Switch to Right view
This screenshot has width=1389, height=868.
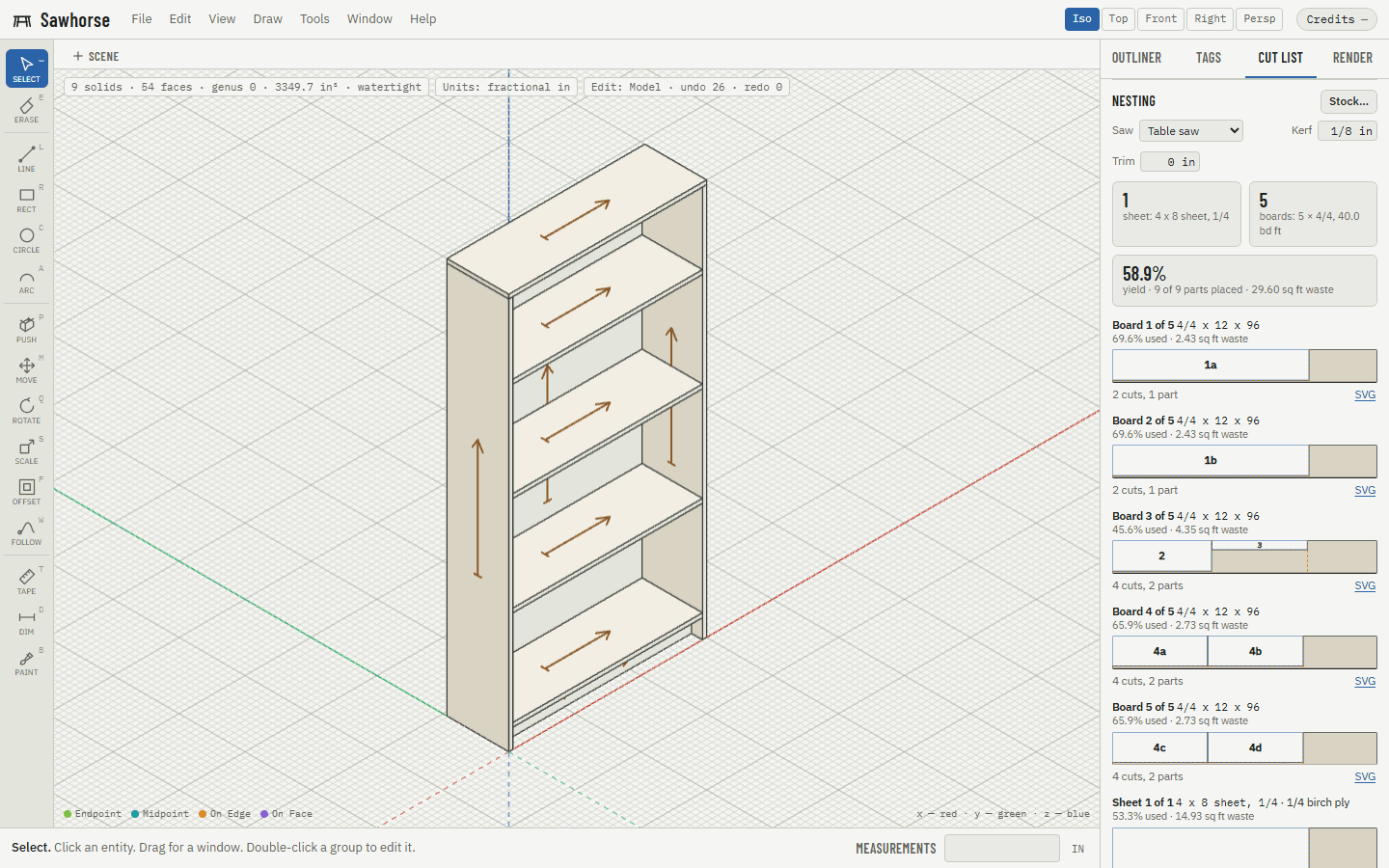click(1211, 19)
